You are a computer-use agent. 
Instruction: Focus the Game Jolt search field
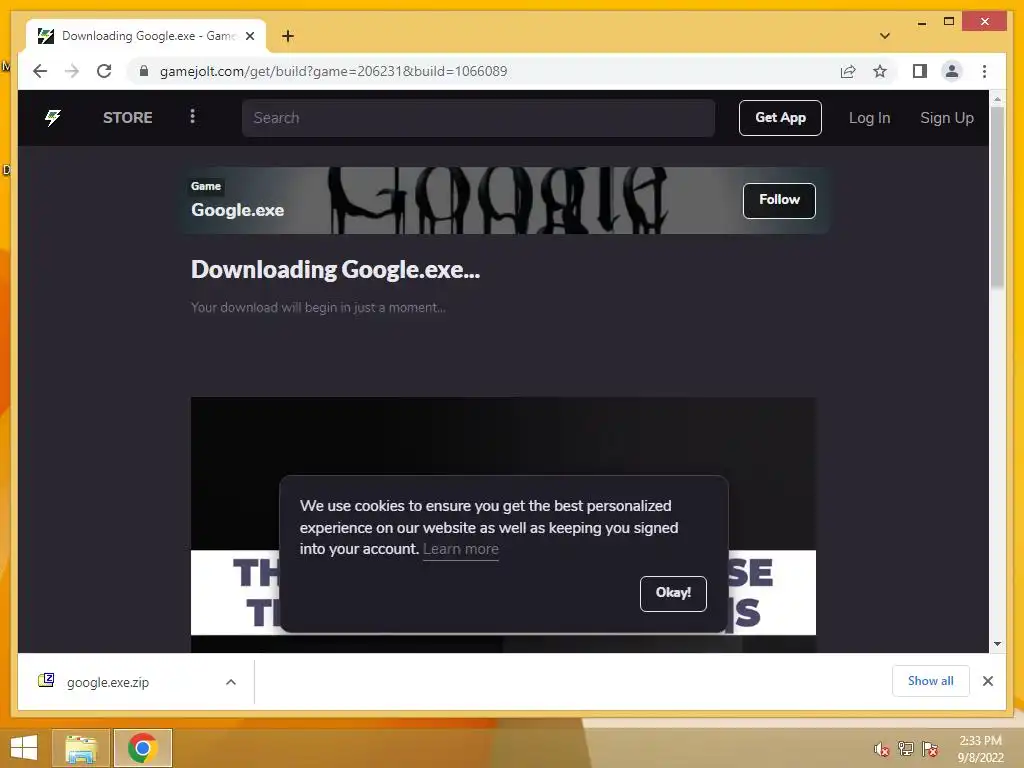pos(478,118)
